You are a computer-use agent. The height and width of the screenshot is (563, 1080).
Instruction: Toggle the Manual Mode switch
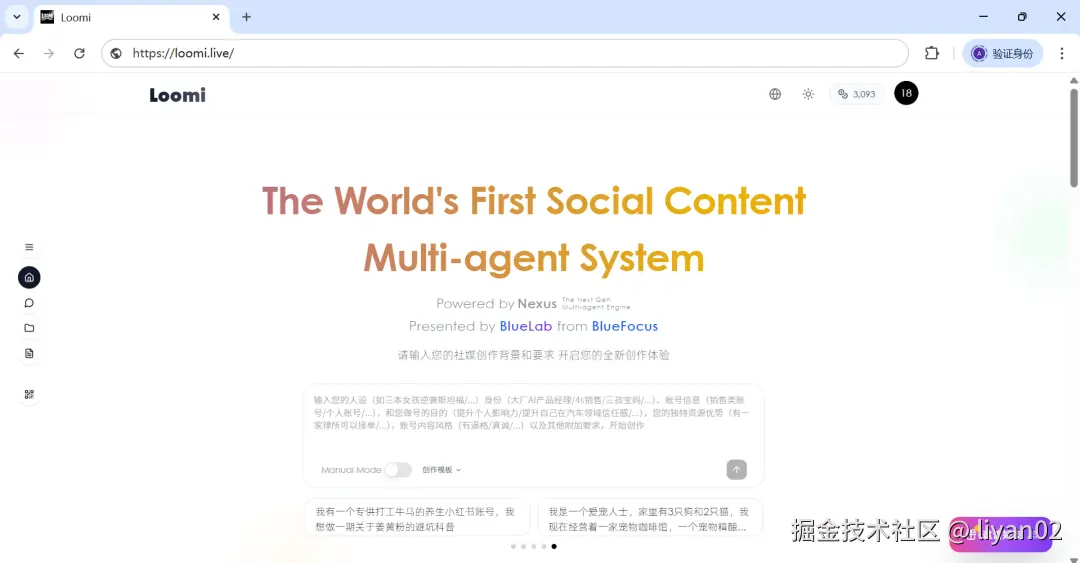(398, 470)
